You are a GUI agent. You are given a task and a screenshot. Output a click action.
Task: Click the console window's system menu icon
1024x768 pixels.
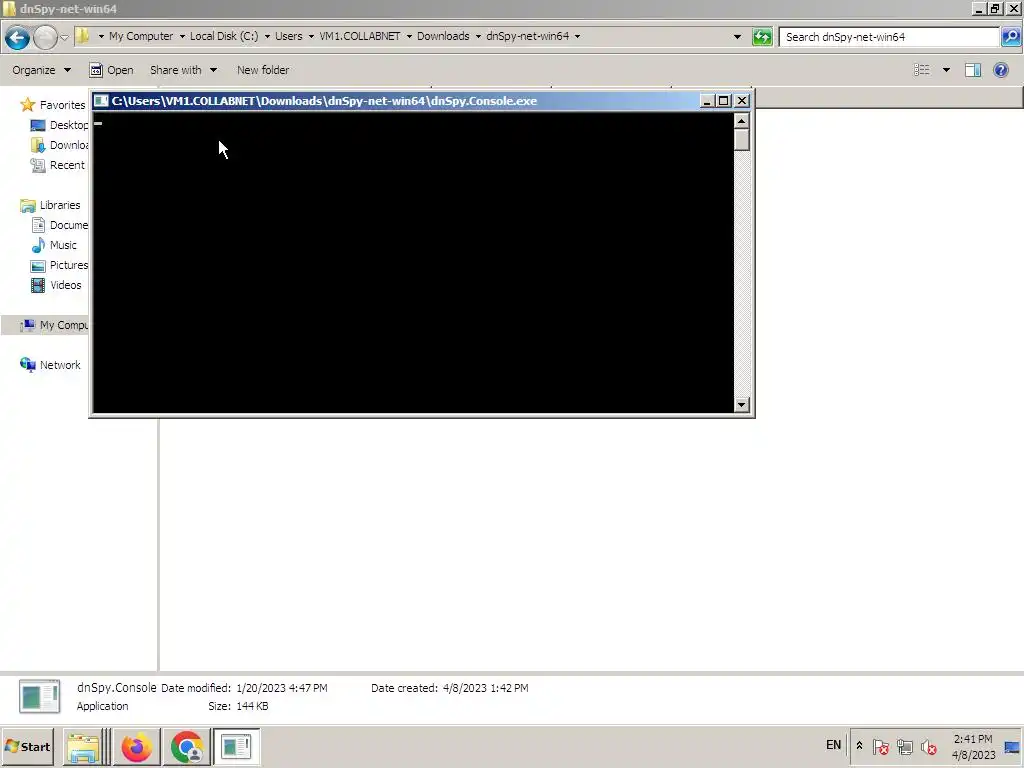101,101
